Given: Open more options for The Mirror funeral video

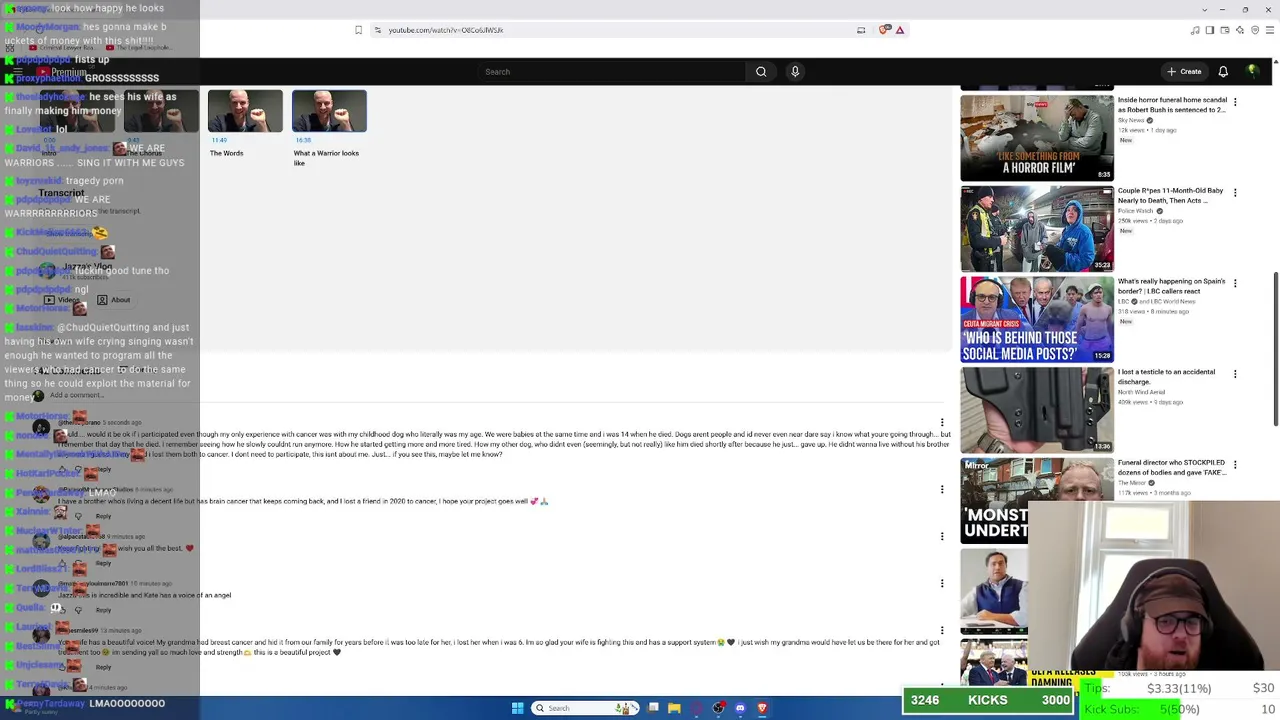Looking at the screenshot, I should (x=1235, y=465).
